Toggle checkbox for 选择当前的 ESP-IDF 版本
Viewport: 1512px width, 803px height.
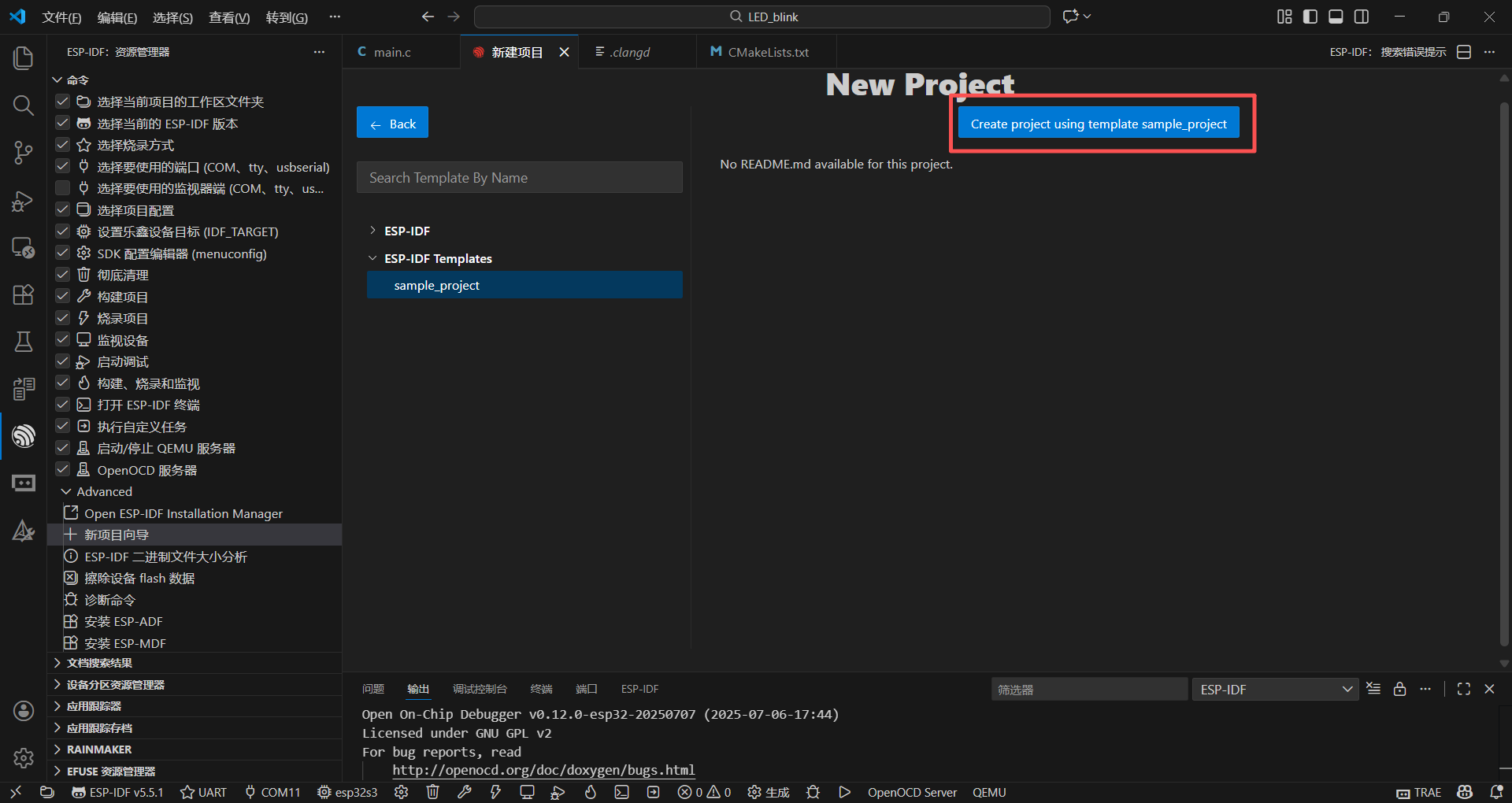pyautogui.click(x=63, y=124)
